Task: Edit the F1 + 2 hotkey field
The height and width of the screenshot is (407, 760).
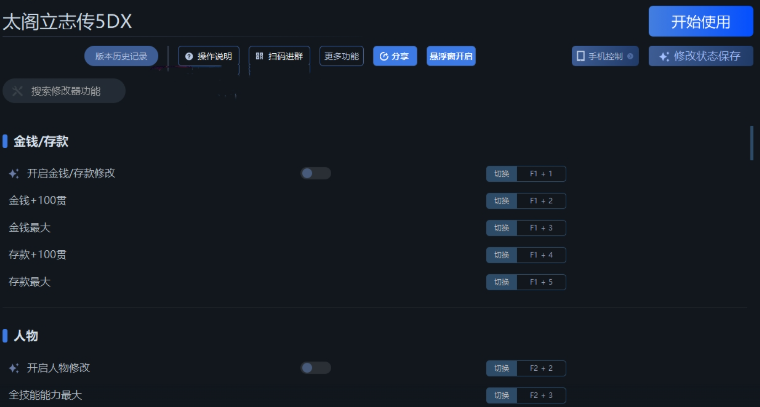Action: coord(541,201)
